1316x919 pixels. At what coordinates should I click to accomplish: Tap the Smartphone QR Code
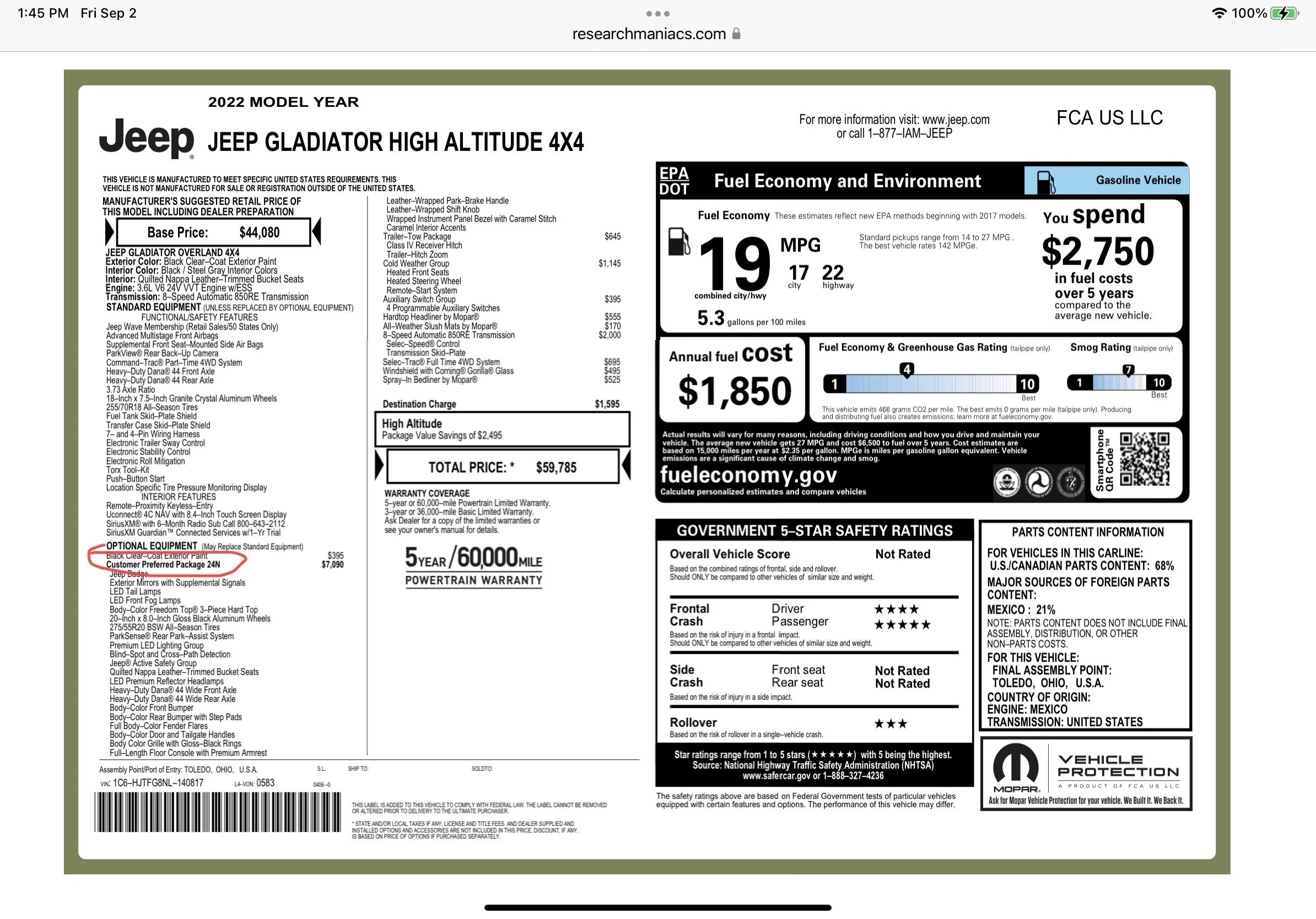(1144, 459)
